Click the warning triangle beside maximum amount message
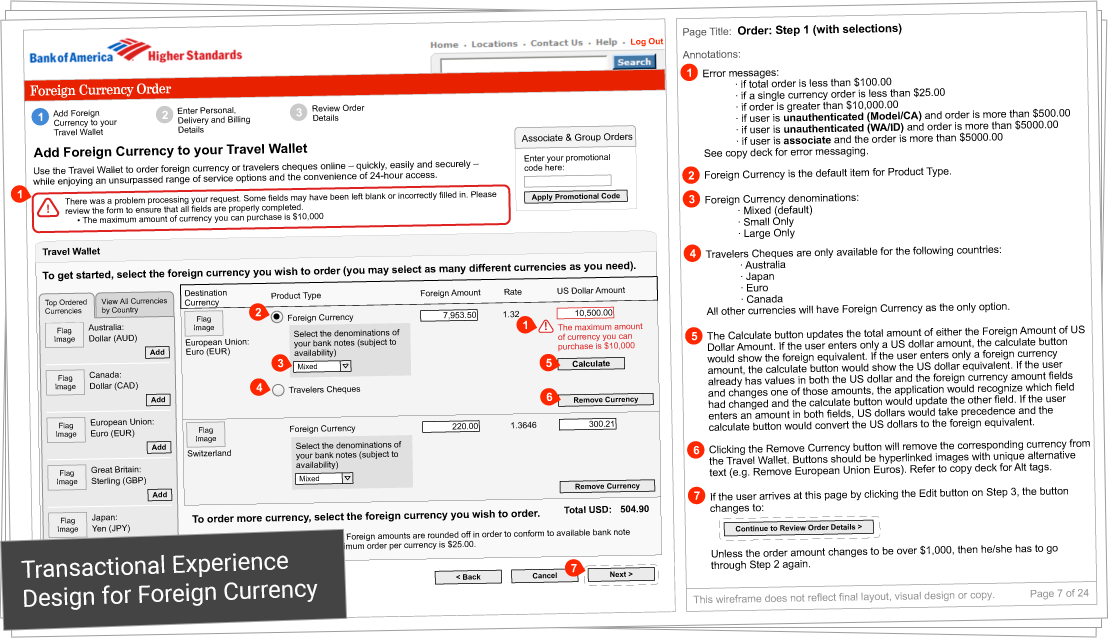This screenshot has width=1111, height=640. [546, 327]
